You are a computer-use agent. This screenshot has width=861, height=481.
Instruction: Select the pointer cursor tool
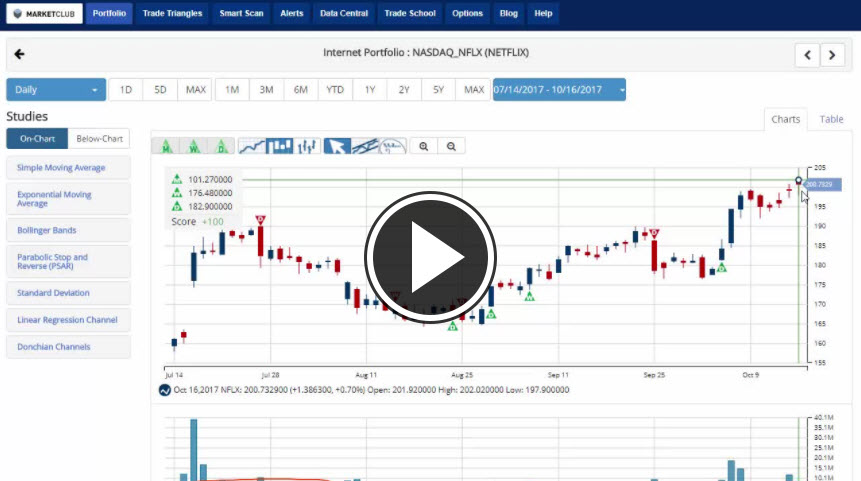pos(337,146)
